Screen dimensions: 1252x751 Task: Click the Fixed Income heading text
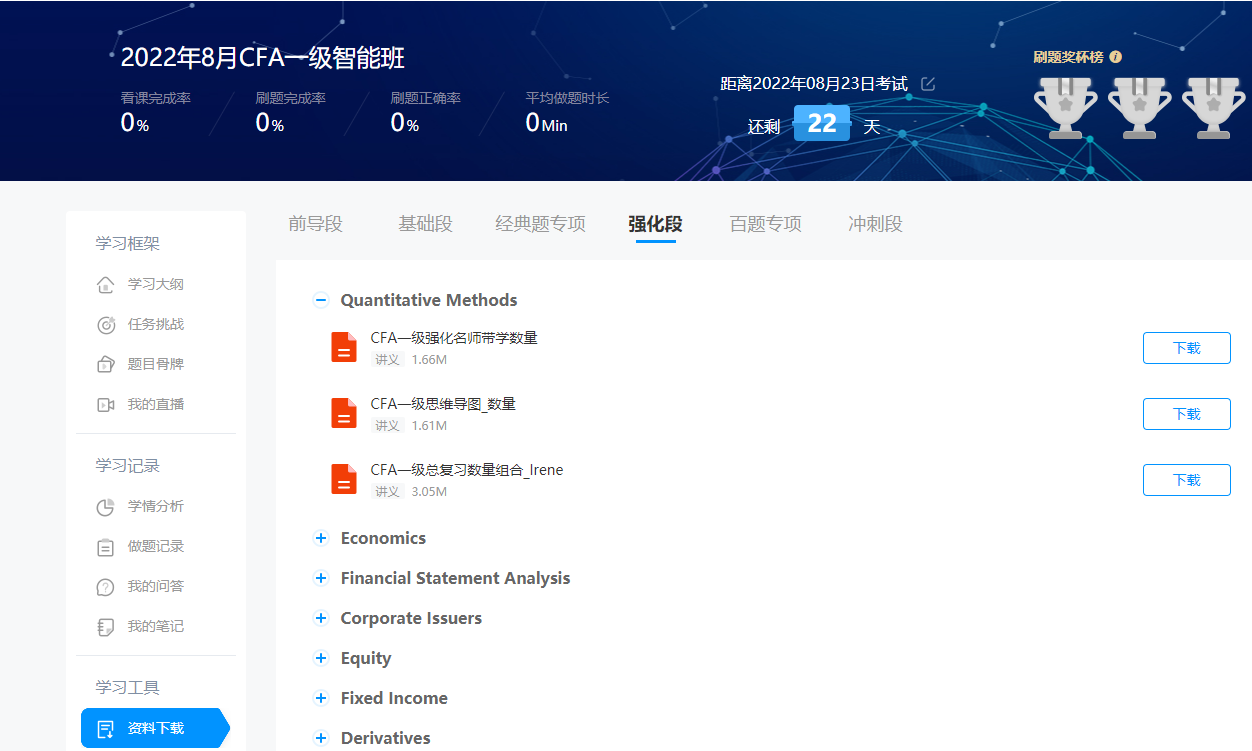(394, 698)
